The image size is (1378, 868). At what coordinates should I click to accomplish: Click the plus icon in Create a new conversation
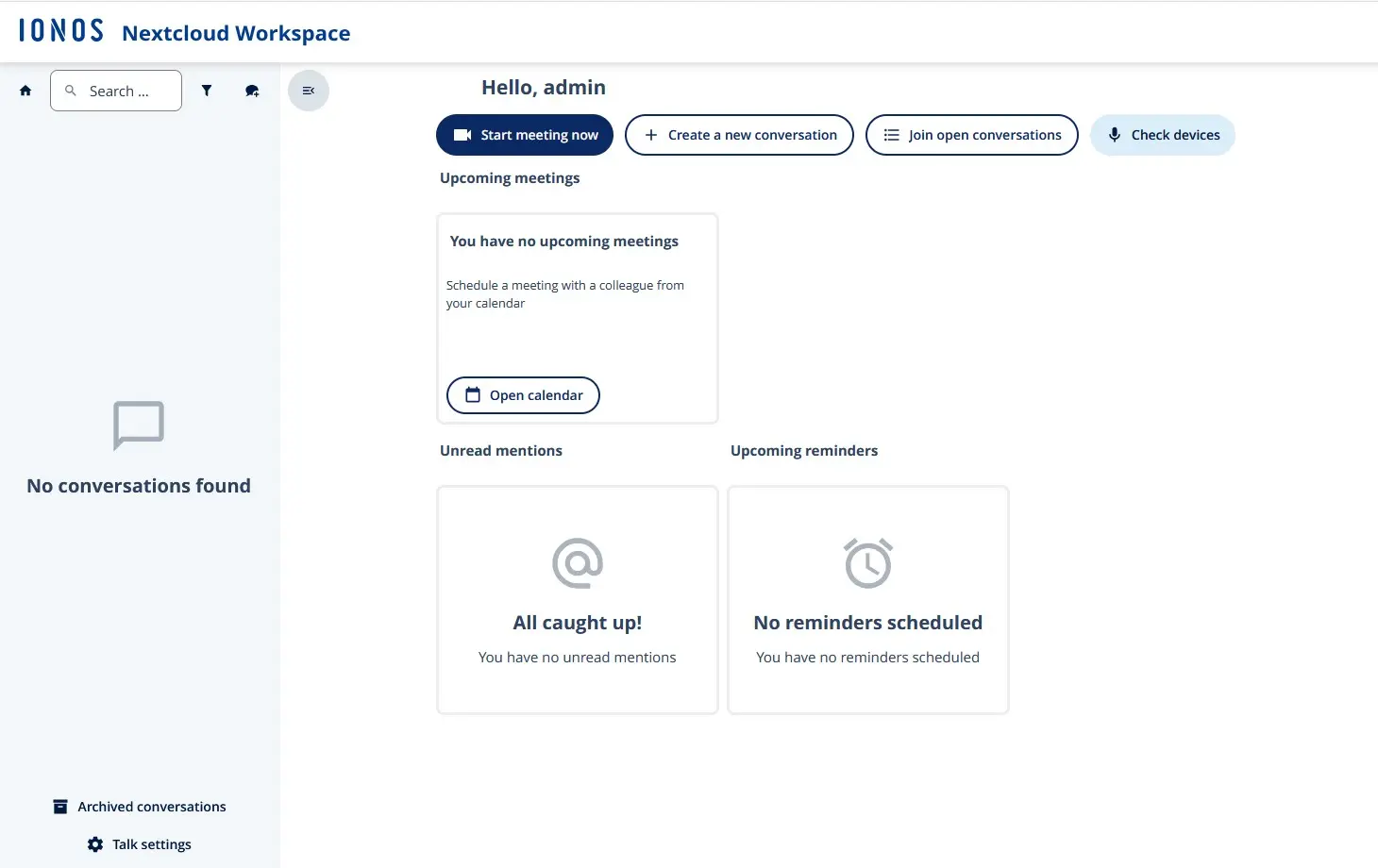click(650, 135)
